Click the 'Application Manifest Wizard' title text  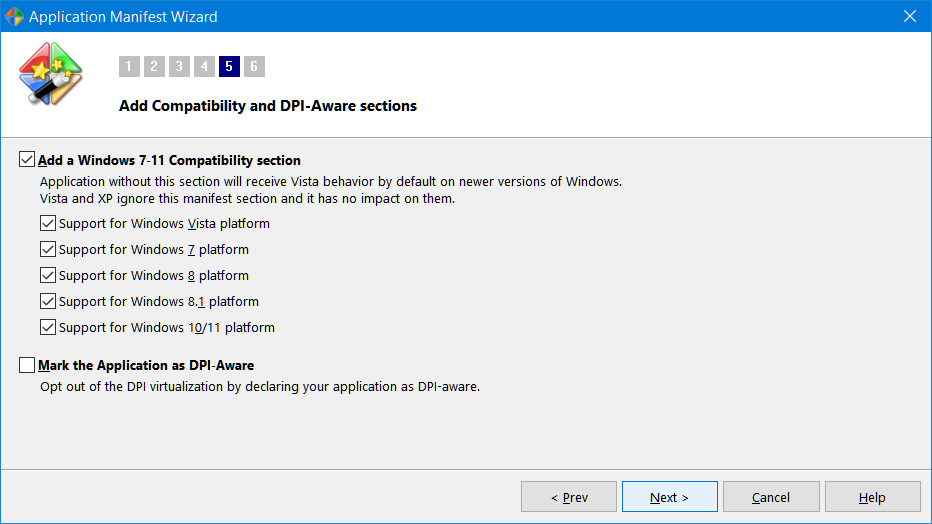click(123, 17)
